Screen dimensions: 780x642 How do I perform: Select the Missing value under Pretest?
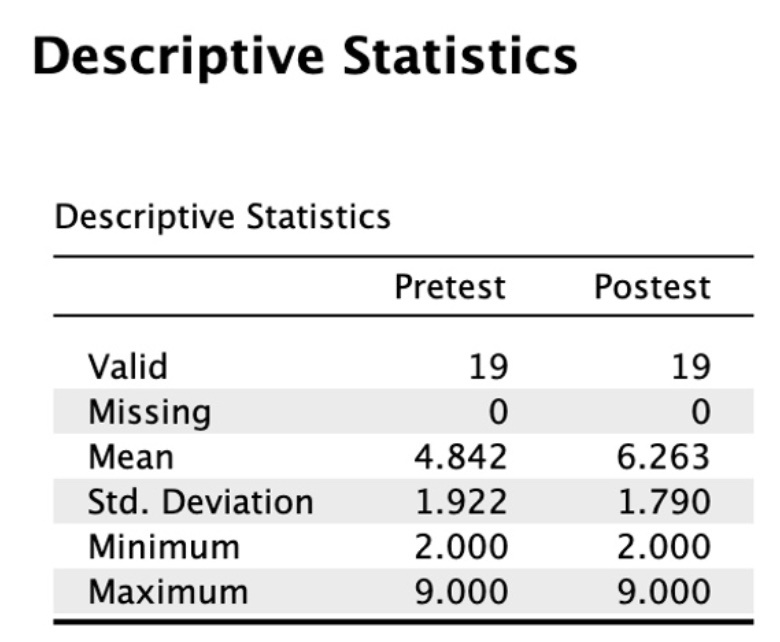click(x=497, y=412)
